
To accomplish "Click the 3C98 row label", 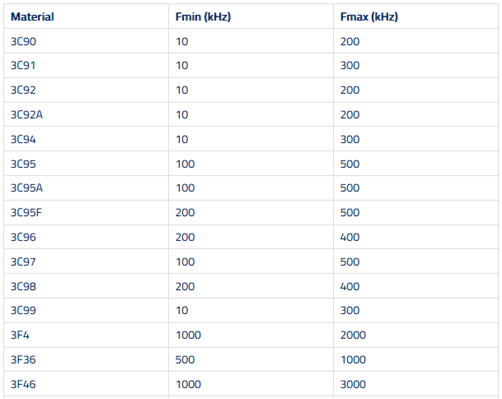I will [23, 287].
